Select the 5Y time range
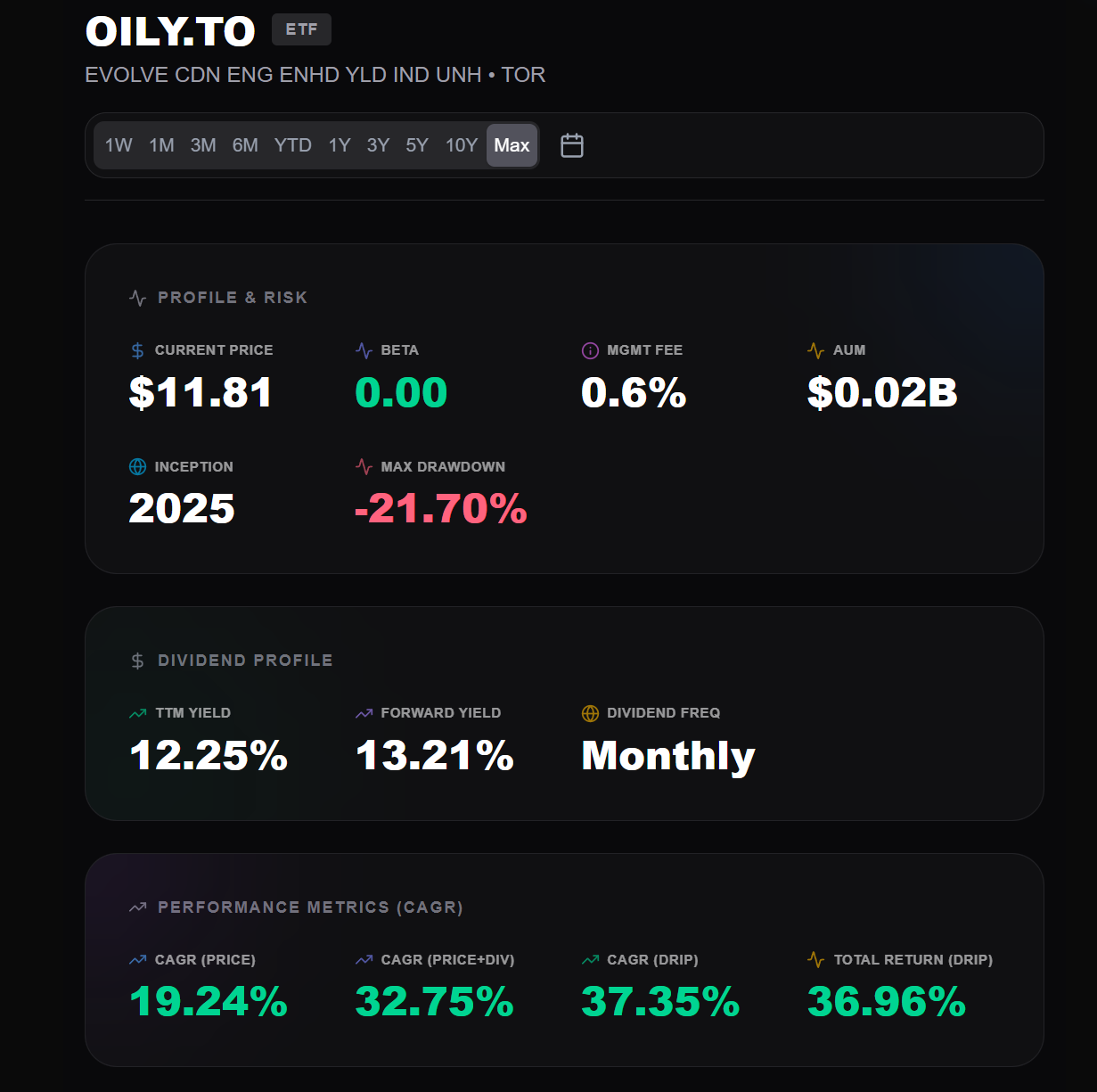 click(x=417, y=145)
